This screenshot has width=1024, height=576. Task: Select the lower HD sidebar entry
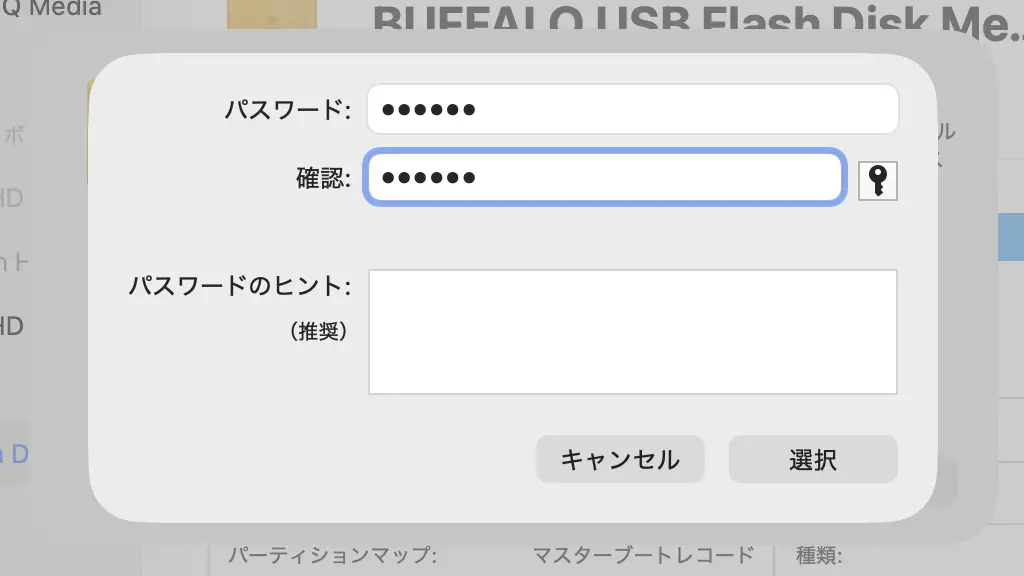(12, 326)
